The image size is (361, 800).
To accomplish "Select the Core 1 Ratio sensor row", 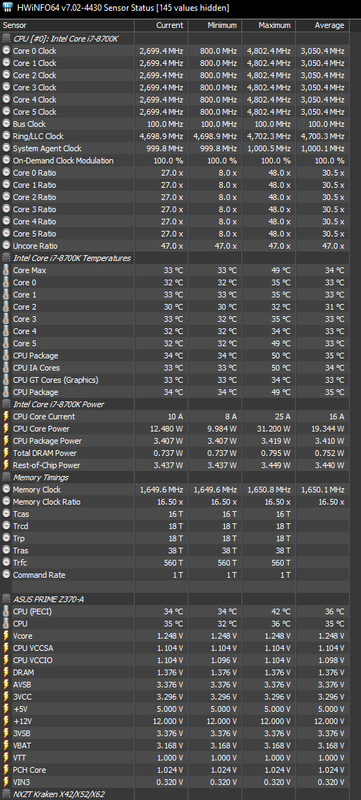I will [x=174, y=185].
